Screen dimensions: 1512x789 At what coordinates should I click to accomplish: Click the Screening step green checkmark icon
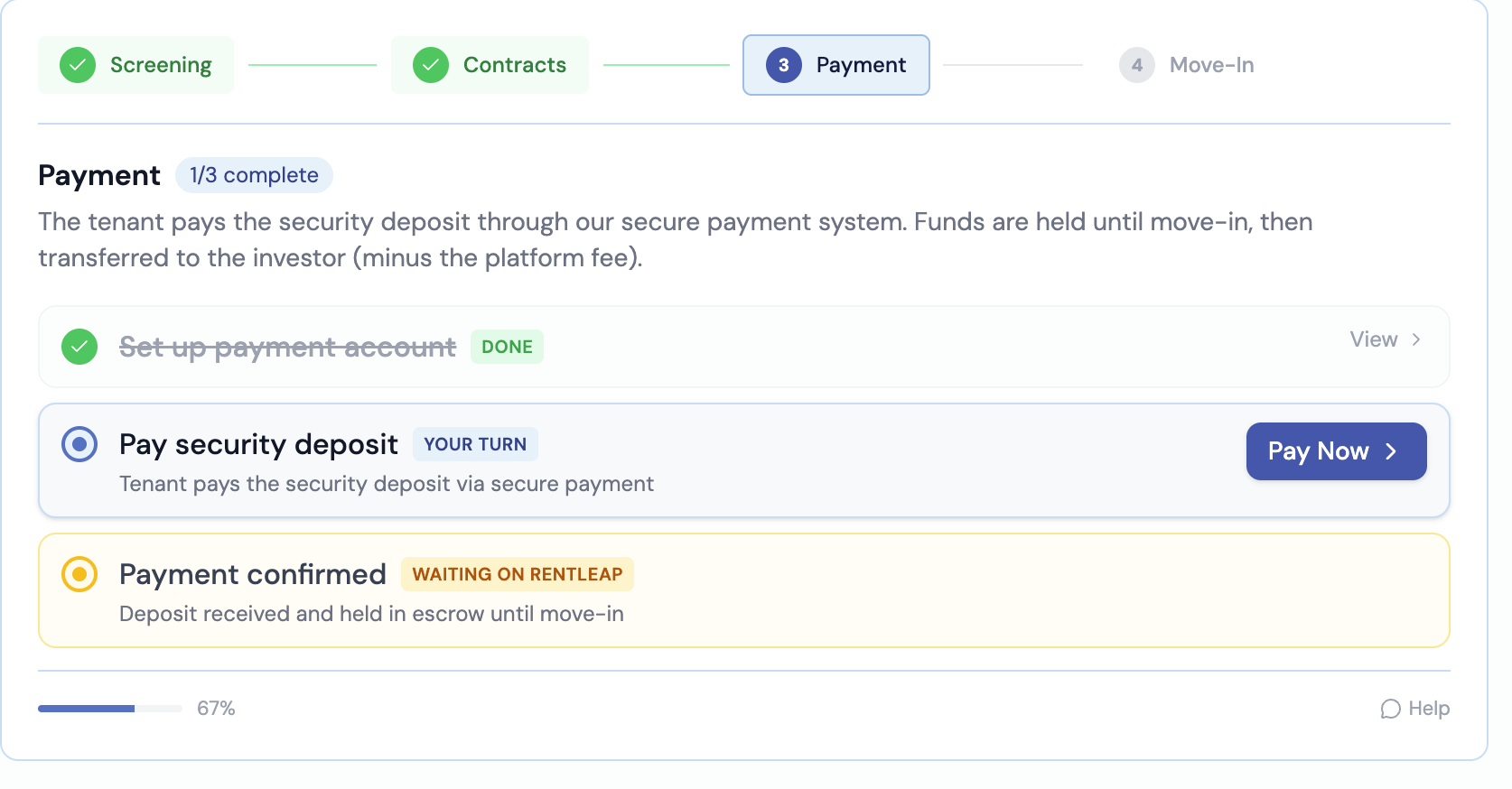pyautogui.click(x=78, y=65)
